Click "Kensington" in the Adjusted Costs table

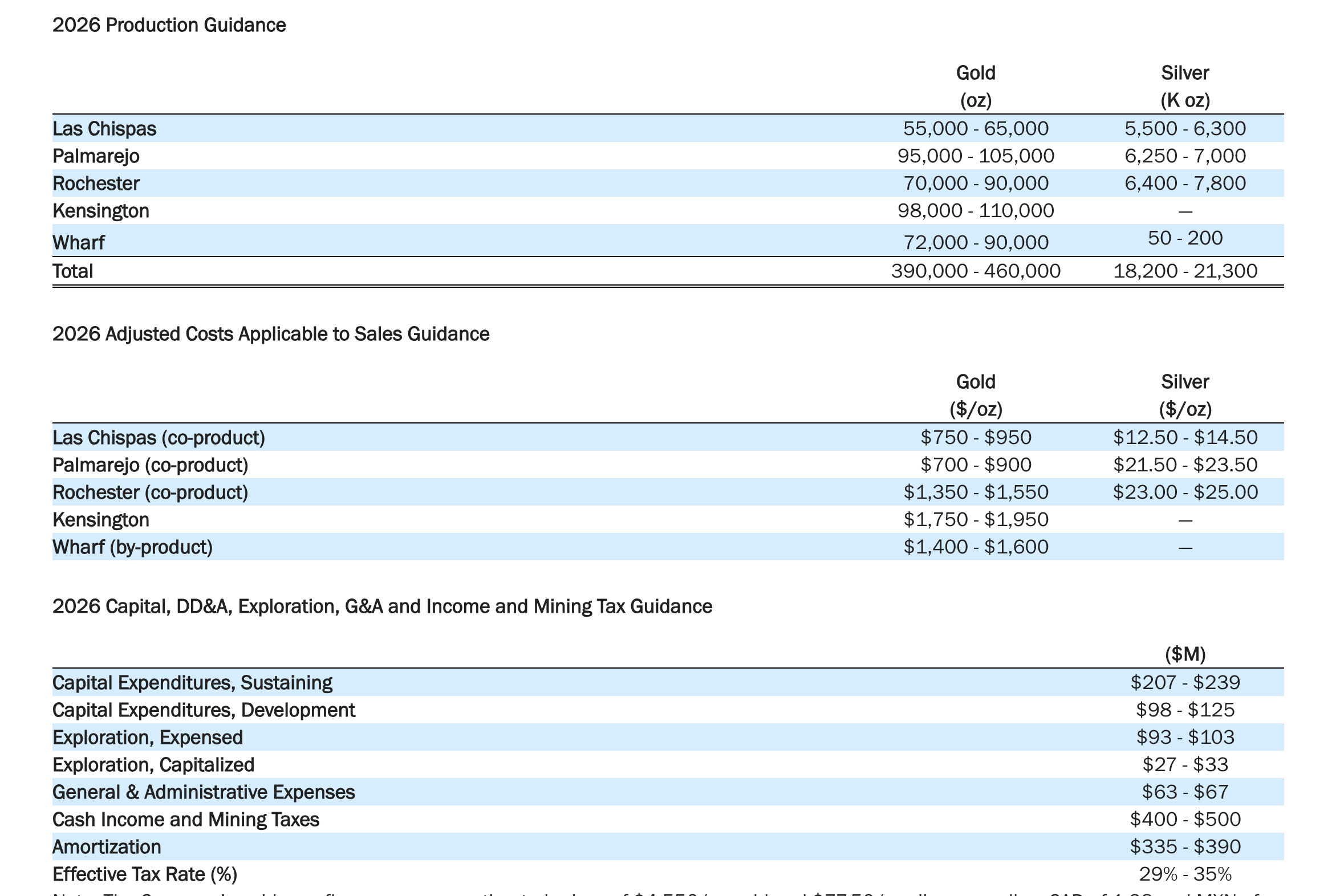coord(100,520)
